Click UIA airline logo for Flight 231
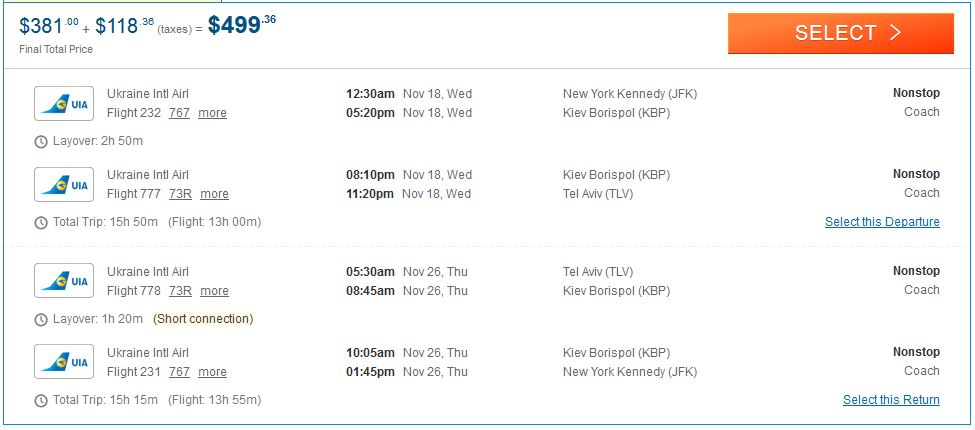 (64, 362)
